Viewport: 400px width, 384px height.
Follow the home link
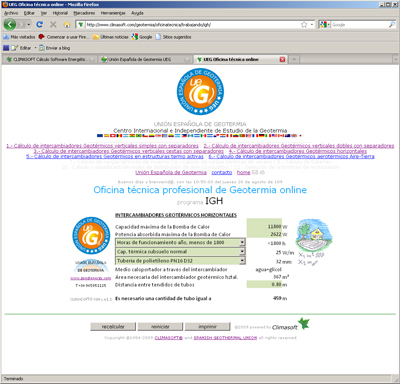[x=243, y=172]
